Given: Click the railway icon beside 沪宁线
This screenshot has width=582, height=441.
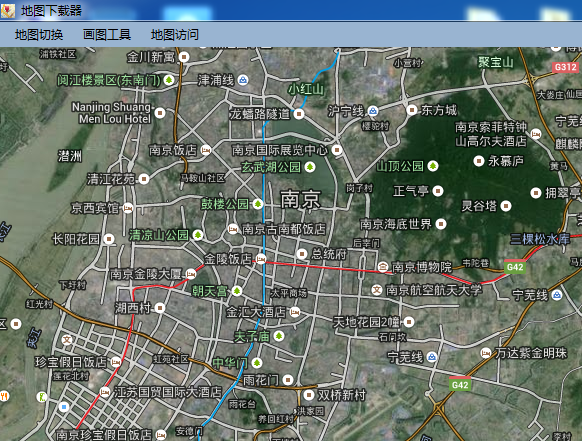Looking at the screenshot, I should pos(373,111).
